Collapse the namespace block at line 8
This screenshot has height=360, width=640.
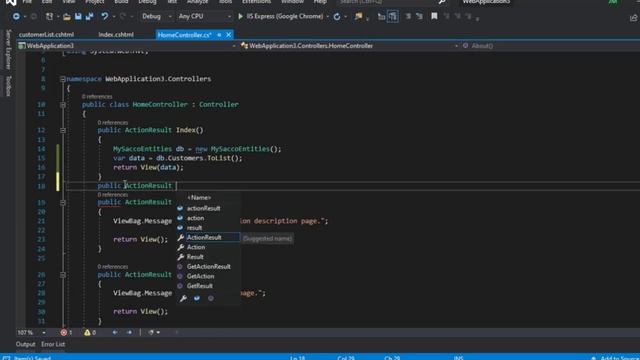coord(62,79)
